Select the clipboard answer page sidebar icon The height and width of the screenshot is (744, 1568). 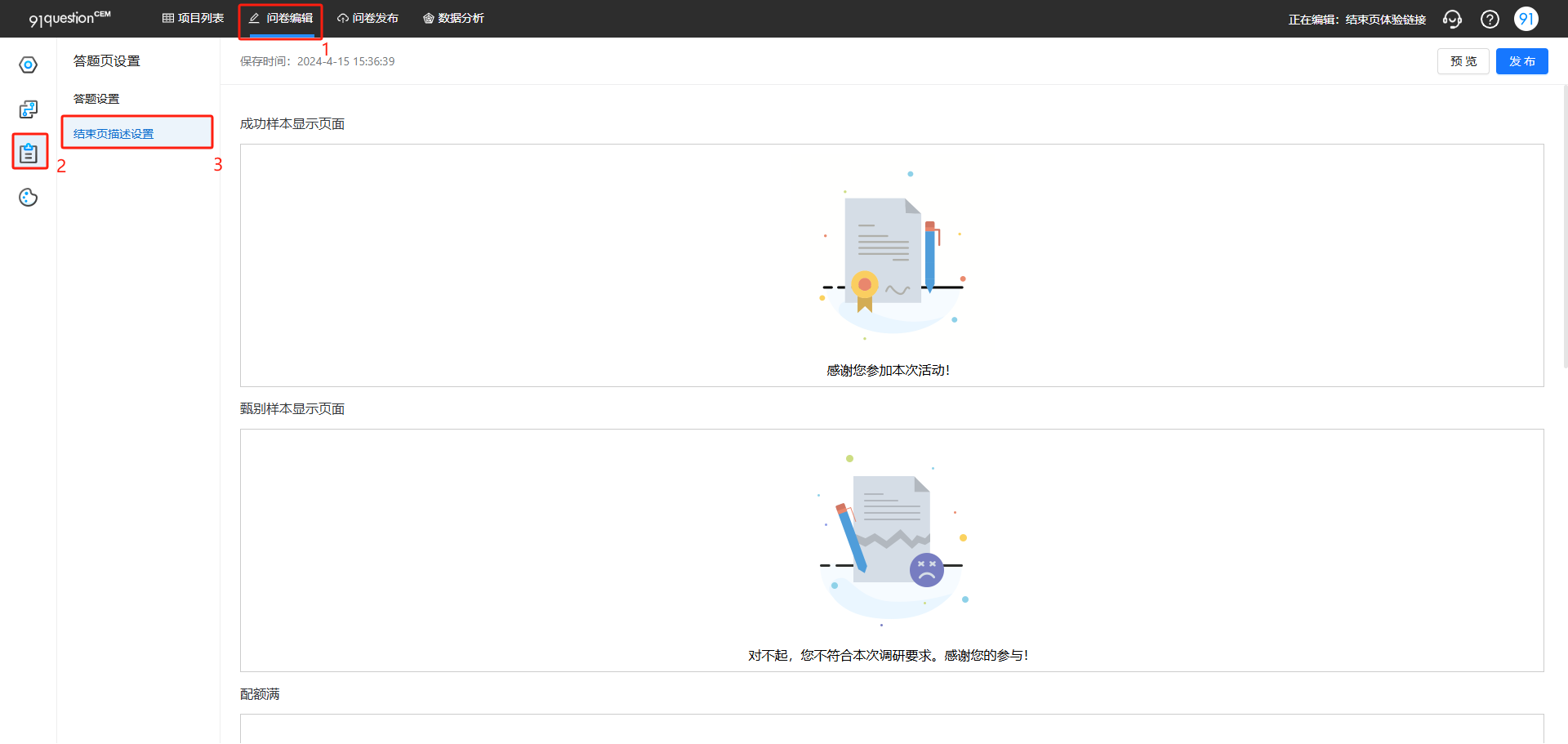coord(29,153)
